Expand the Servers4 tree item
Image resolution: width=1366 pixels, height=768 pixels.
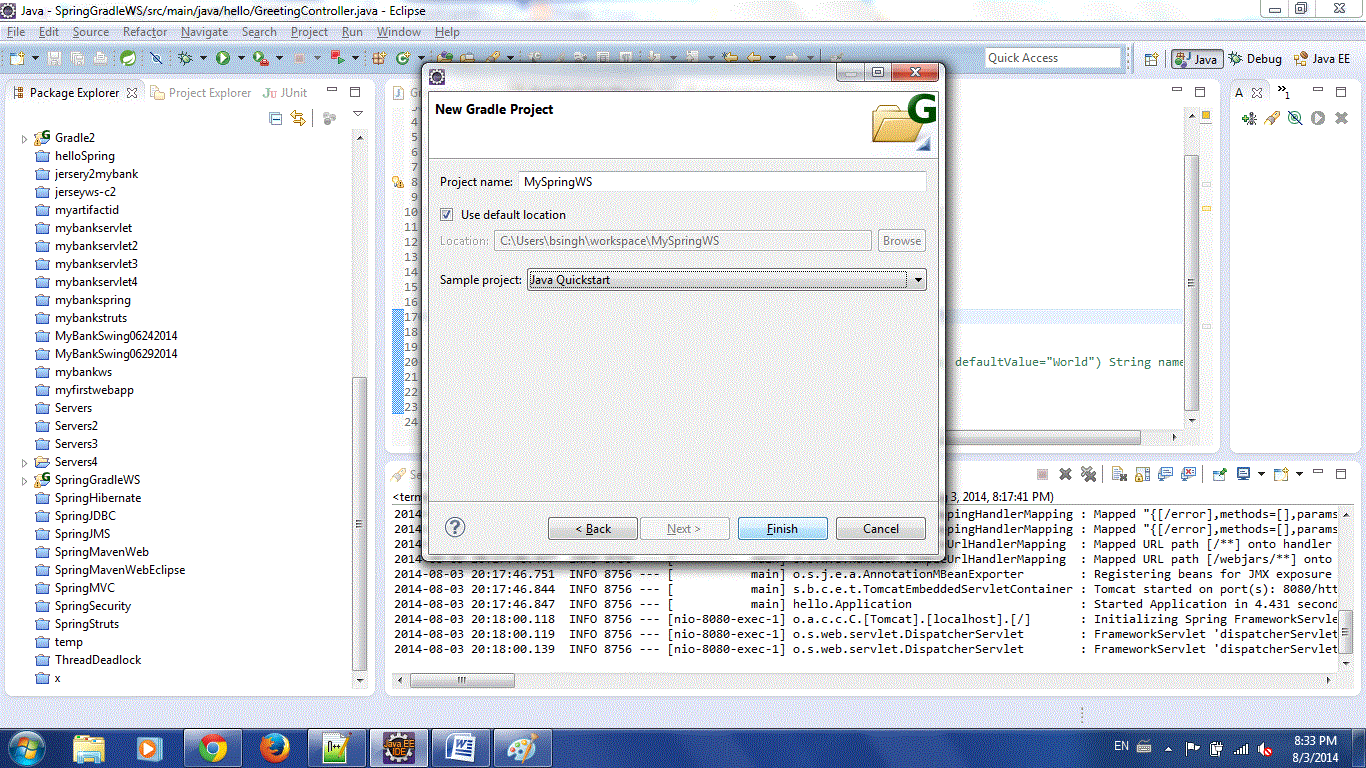(23, 461)
